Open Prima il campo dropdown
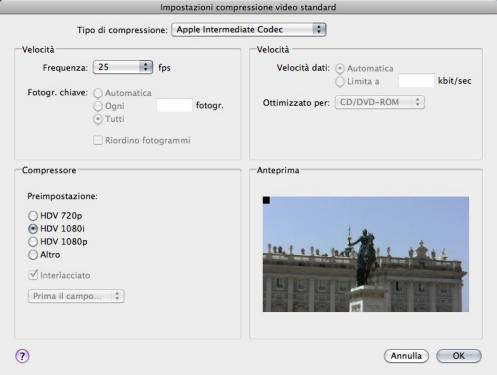The width and height of the screenshot is (497, 375). coord(76,296)
